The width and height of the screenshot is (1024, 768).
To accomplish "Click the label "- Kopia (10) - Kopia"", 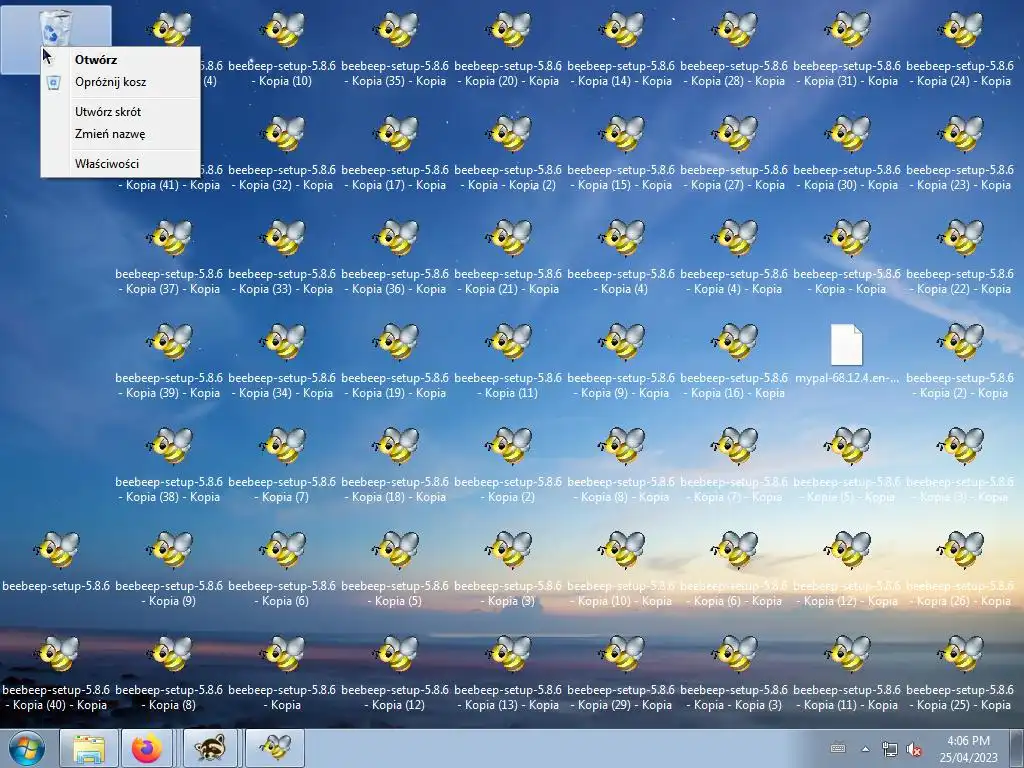I will tap(621, 601).
